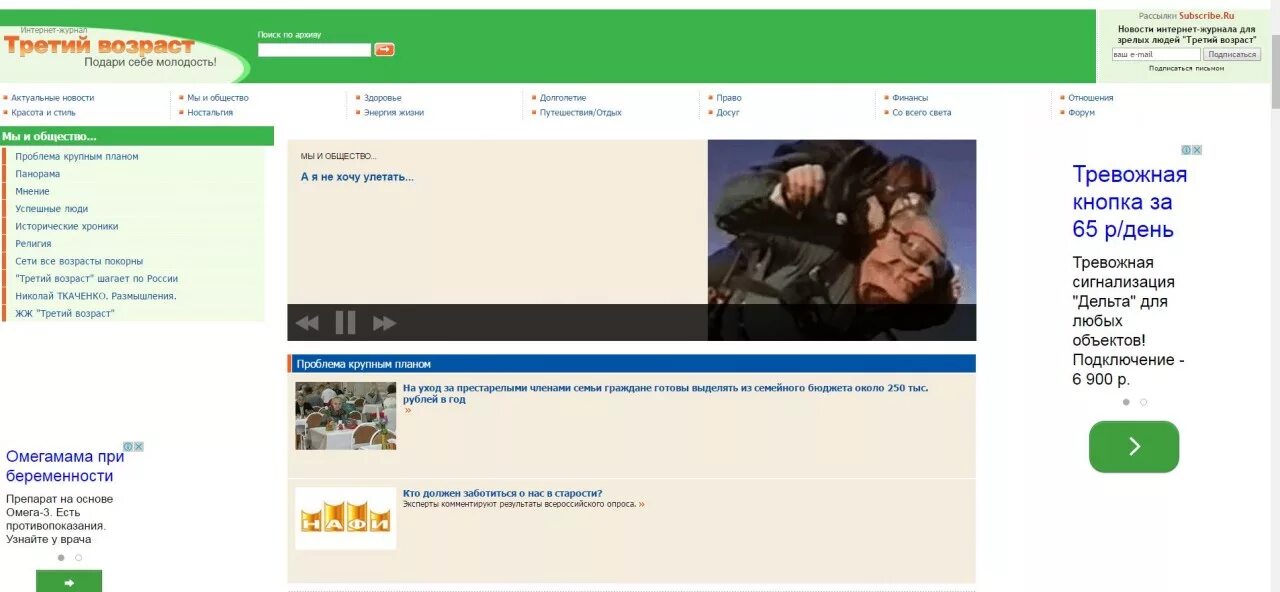Select 'Успешные люди' in sidebar
1280x592 pixels.
(x=52, y=209)
